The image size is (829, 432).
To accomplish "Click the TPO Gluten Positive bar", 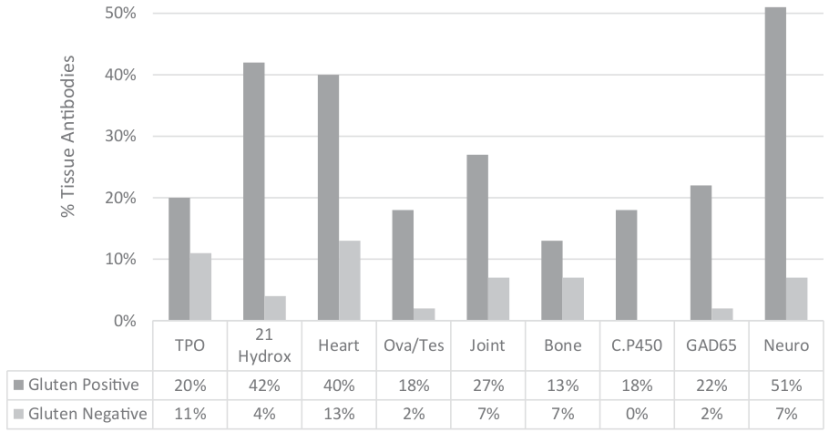I will [x=179, y=259].
